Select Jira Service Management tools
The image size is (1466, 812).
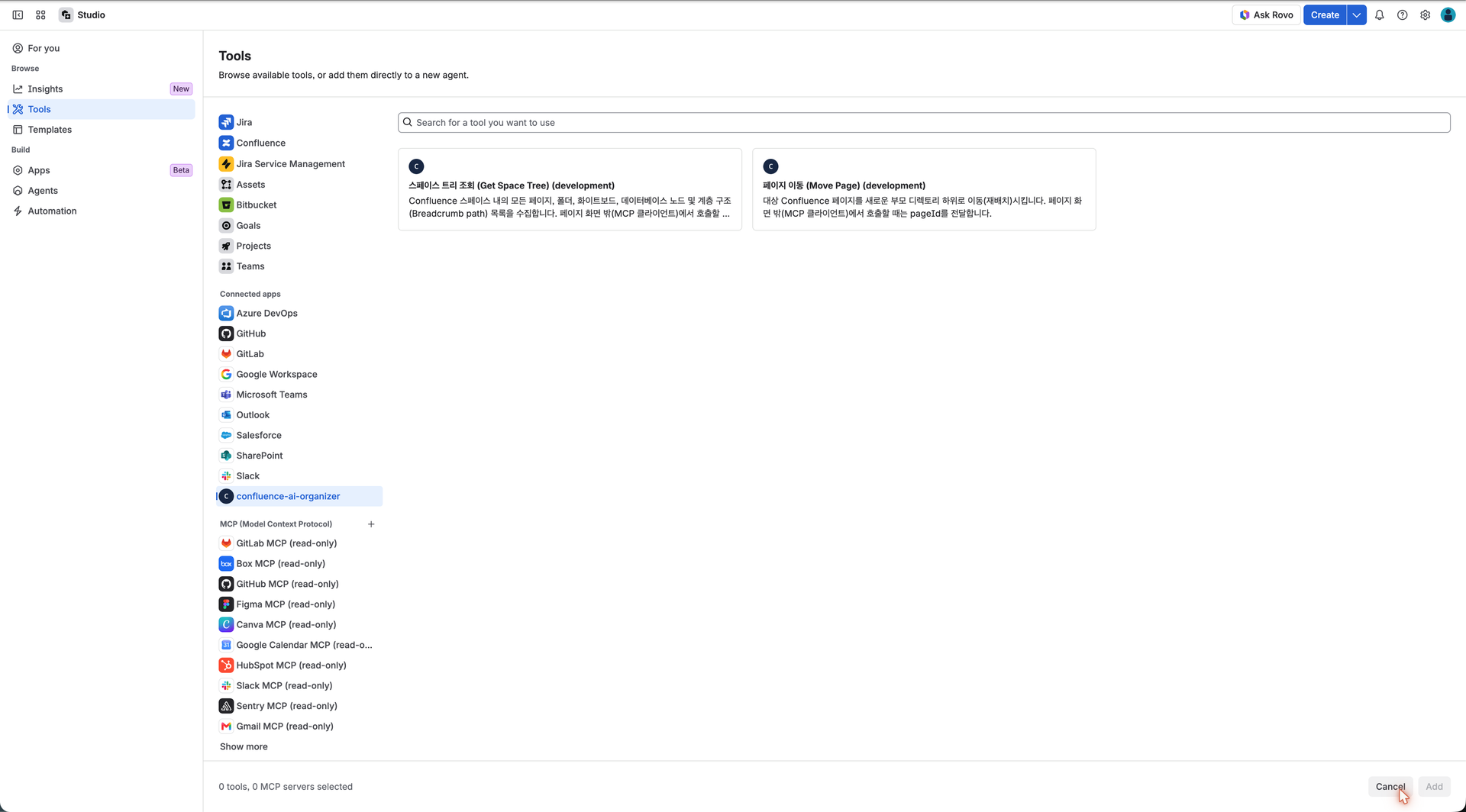tap(299, 164)
